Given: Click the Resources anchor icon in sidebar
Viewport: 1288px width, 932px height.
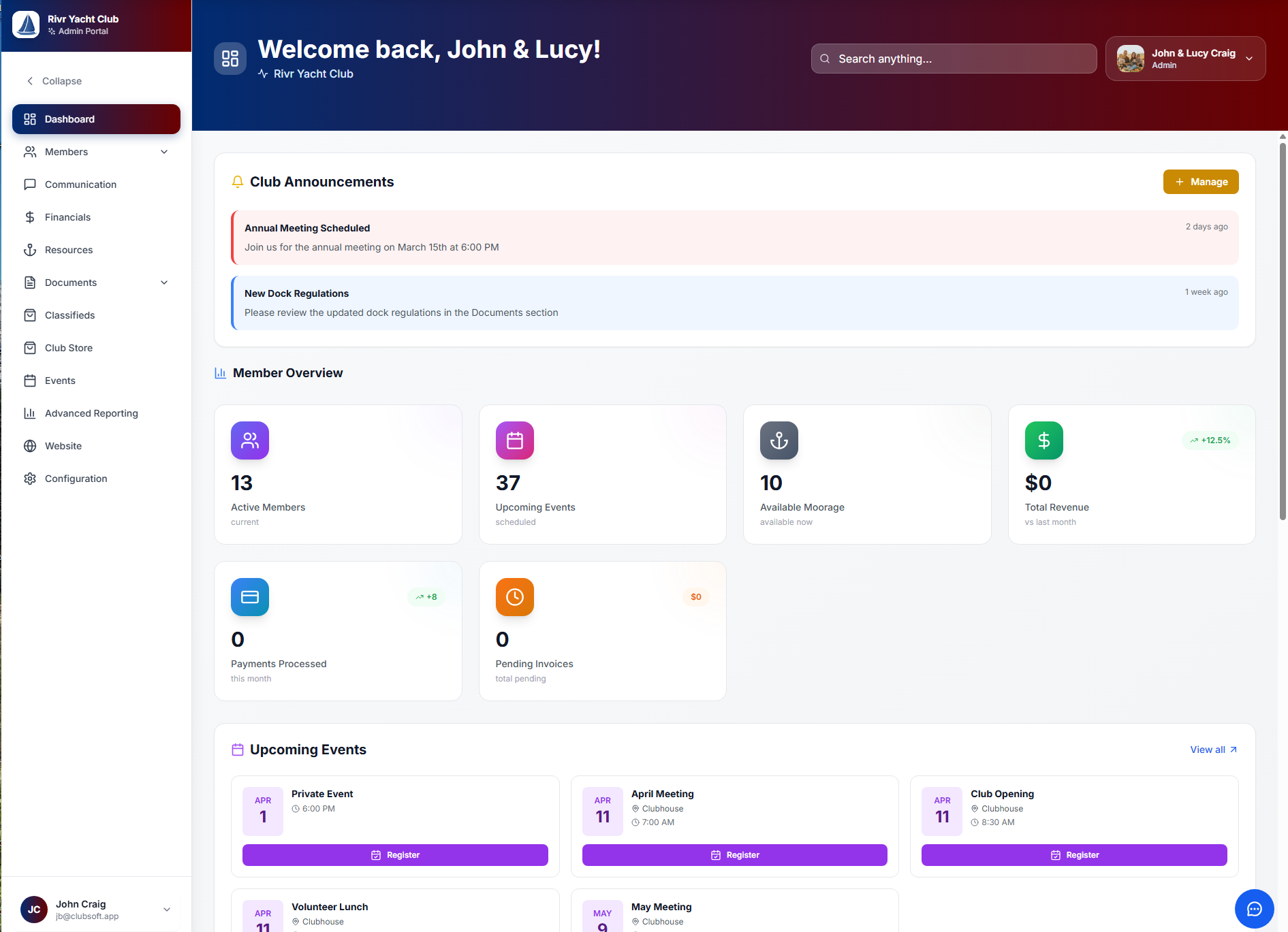Looking at the screenshot, I should pos(30,250).
